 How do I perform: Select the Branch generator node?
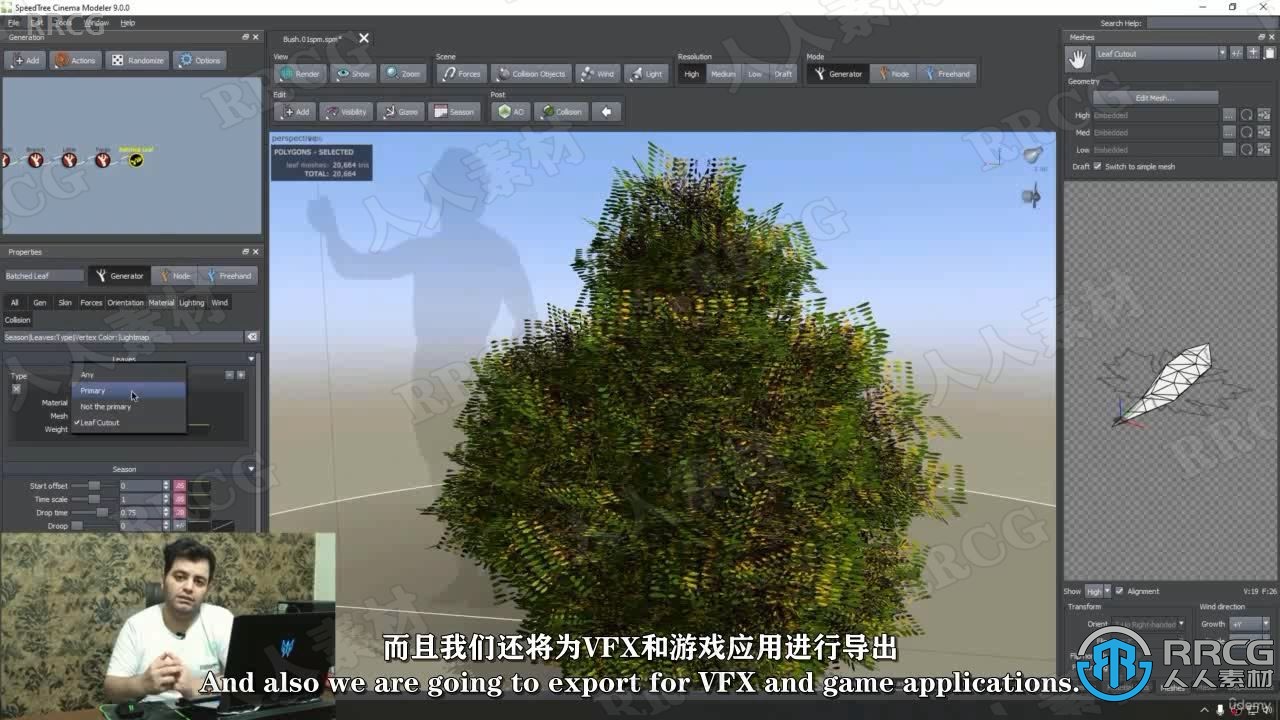[36, 159]
